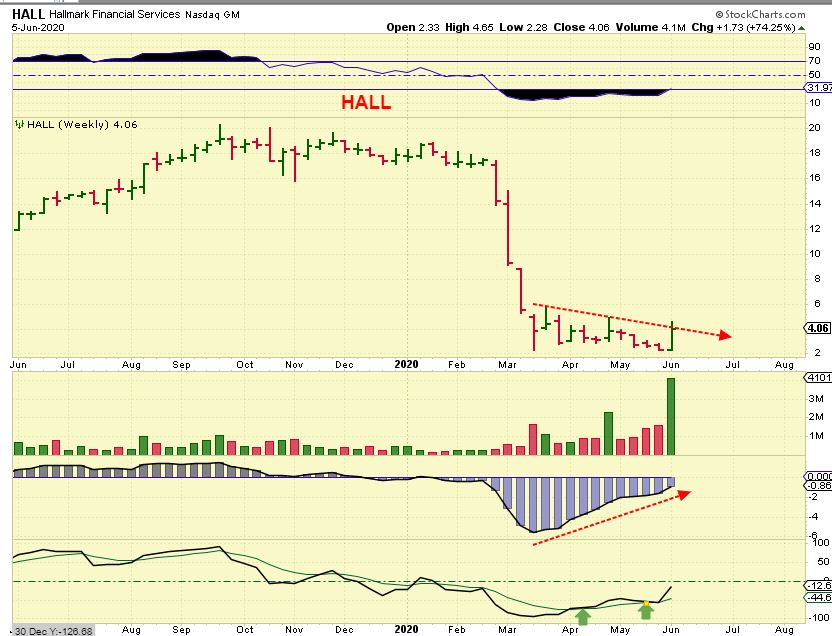
Task: Click the red arrowhead on MACD histogram panel
Action: 683,494
